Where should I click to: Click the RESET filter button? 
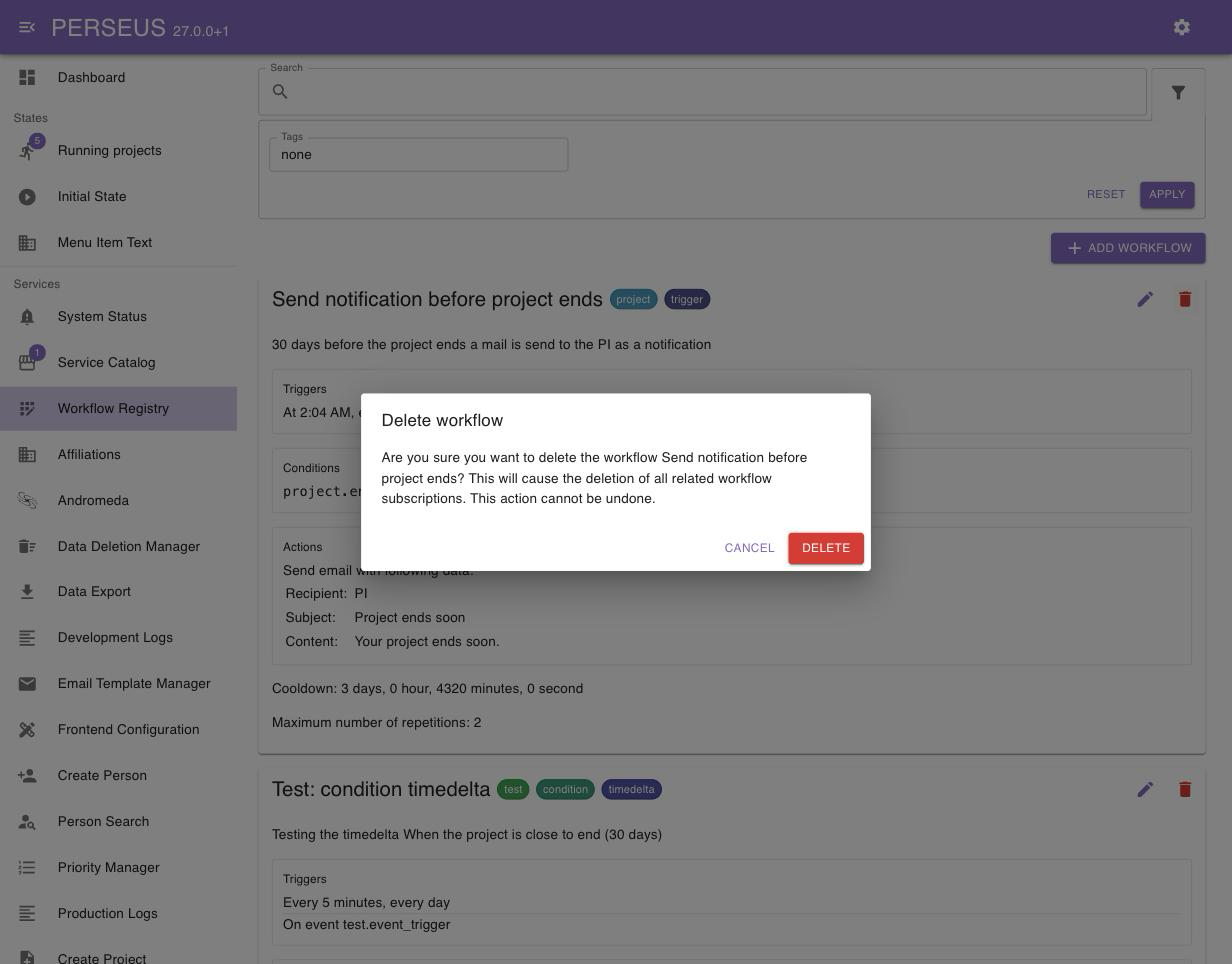pos(1106,194)
